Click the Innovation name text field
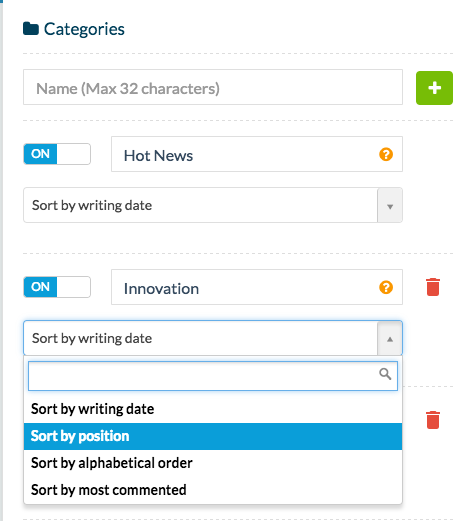The height and width of the screenshot is (521, 473). click(x=257, y=287)
